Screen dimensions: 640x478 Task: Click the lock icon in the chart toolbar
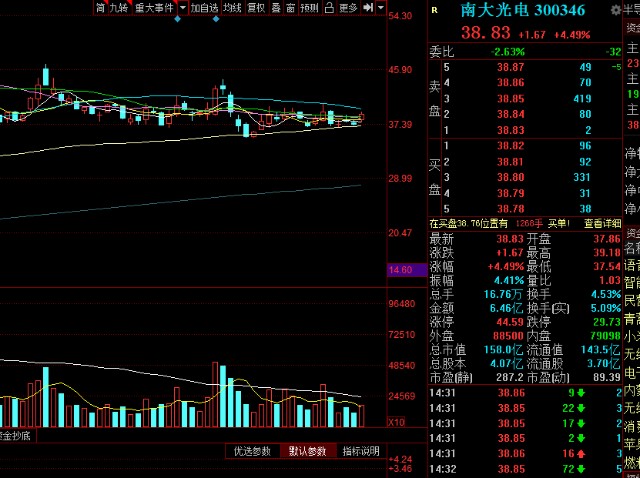click(329, 7)
